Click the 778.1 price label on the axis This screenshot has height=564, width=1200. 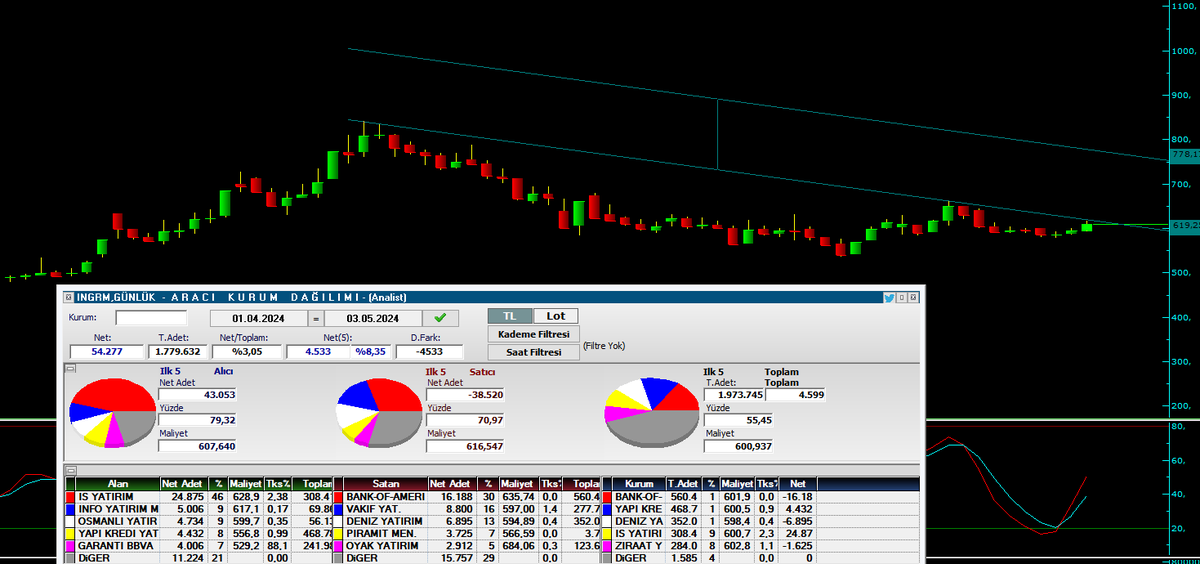click(1183, 155)
